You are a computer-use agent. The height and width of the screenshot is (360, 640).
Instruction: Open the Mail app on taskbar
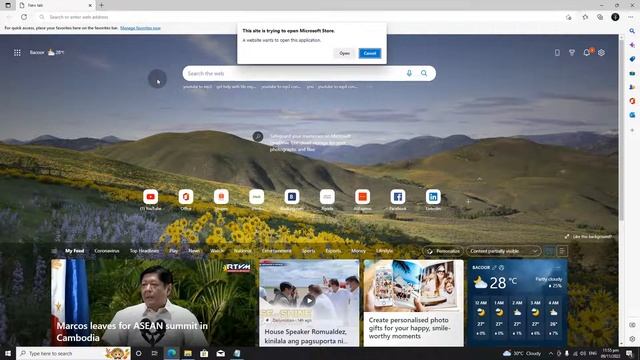(x=220, y=353)
